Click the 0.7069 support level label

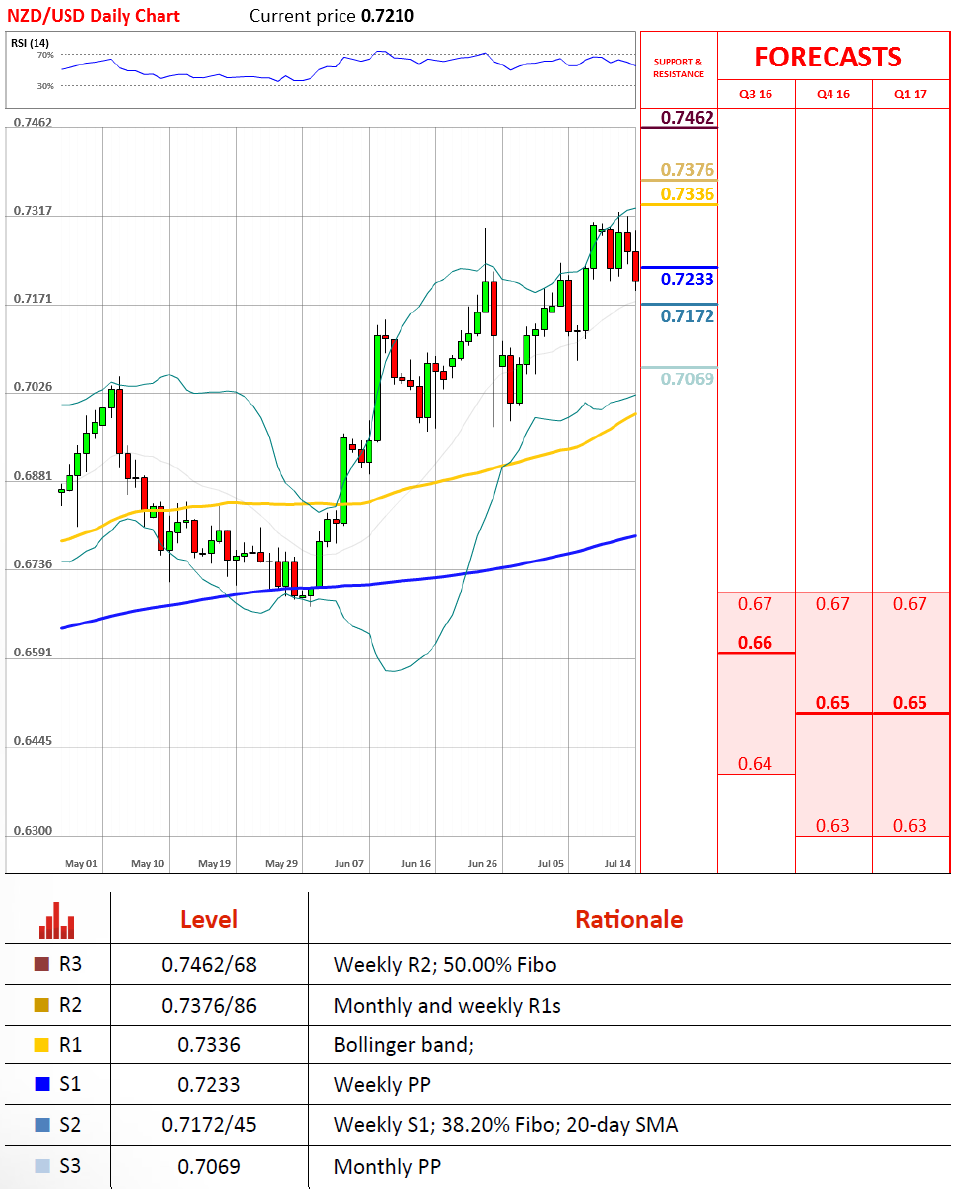tap(687, 379)
